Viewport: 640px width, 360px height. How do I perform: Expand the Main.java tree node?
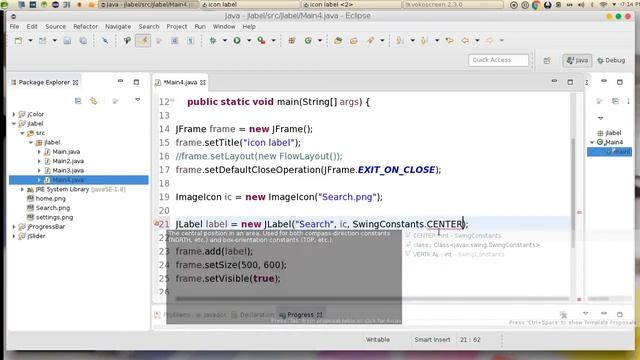39,152
